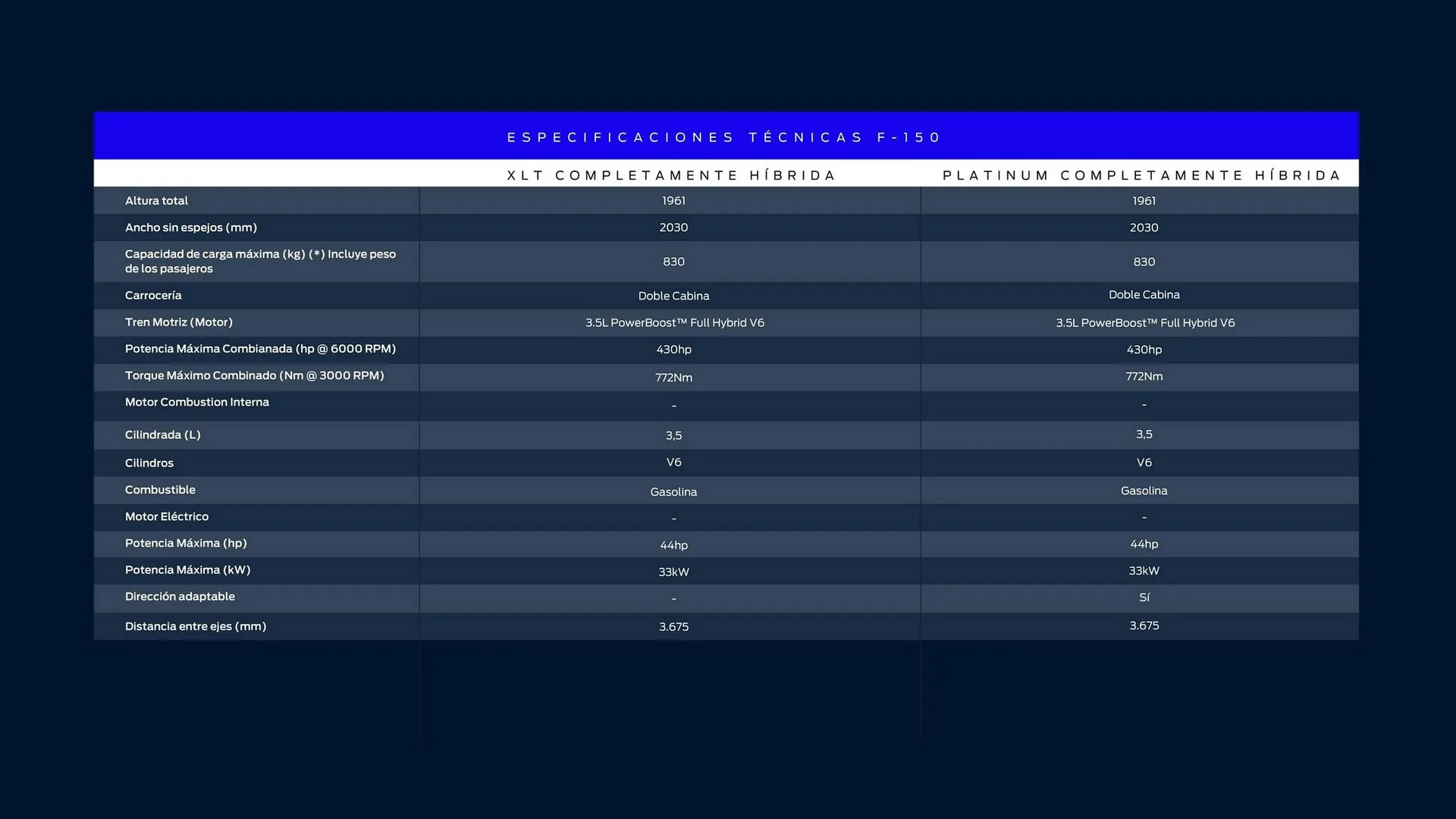
Task: Click the XLT Gasolina fuel value
Action: 673,492
